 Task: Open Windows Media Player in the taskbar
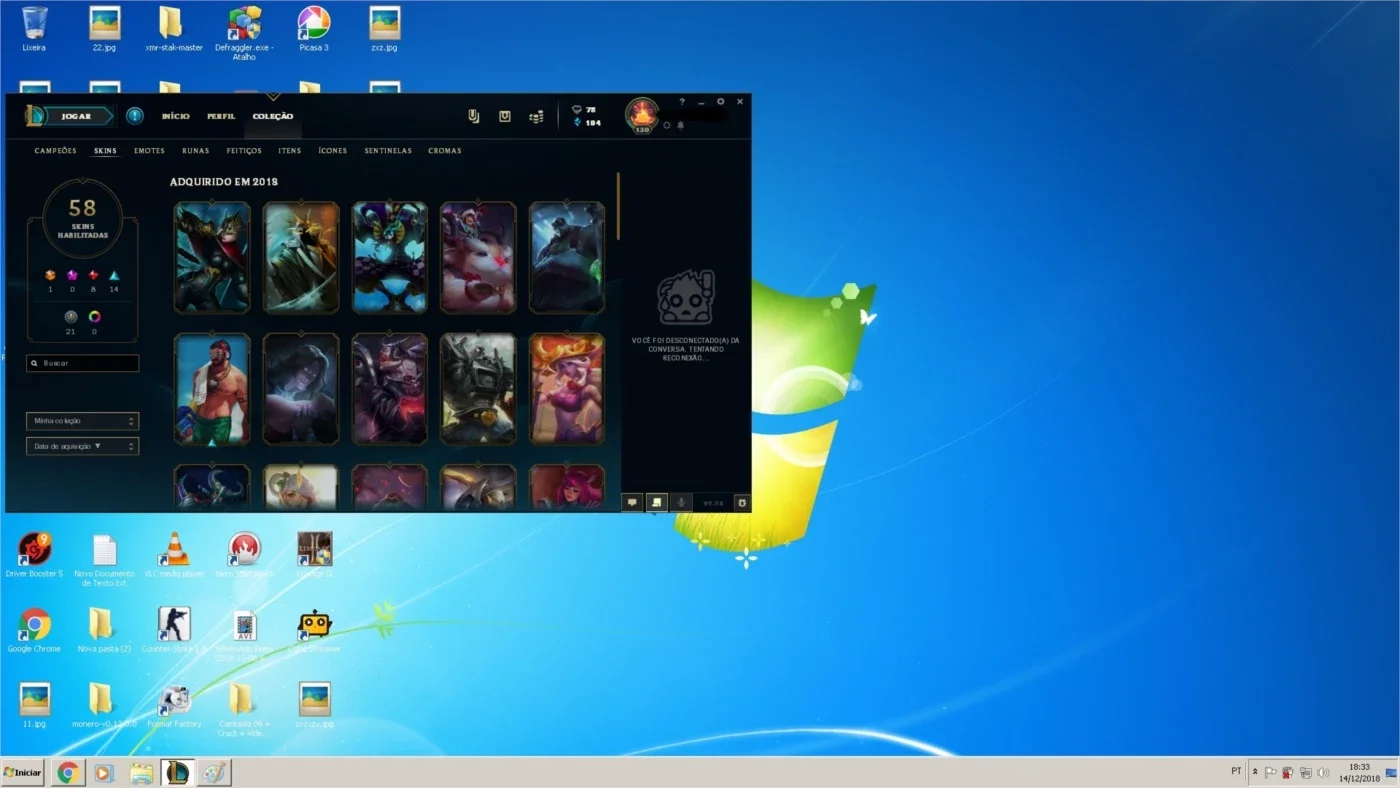pos(103,772)
